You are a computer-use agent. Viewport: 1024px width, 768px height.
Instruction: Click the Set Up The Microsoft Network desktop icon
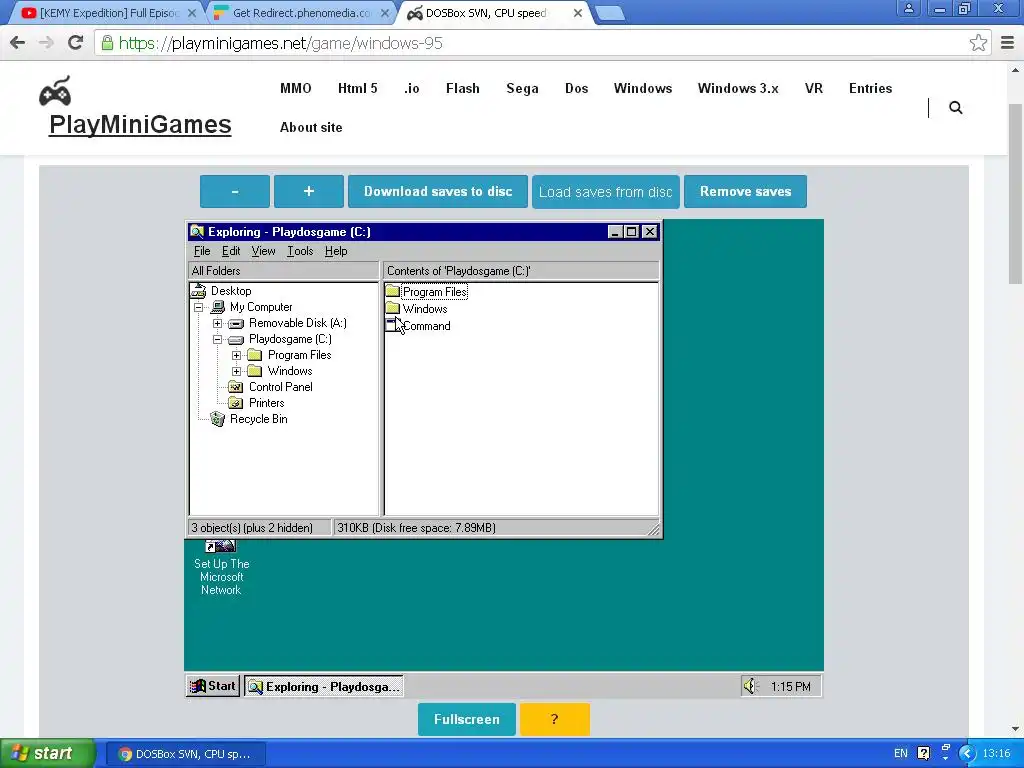coord(221,546)
